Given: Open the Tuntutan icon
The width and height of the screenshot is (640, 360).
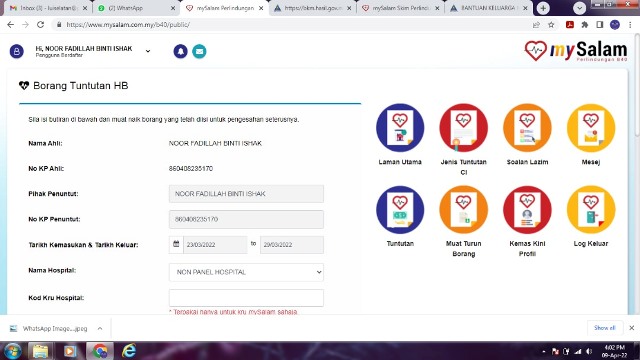Looking at the screenshot, I should pyautogui.click(x=400, y=210).
